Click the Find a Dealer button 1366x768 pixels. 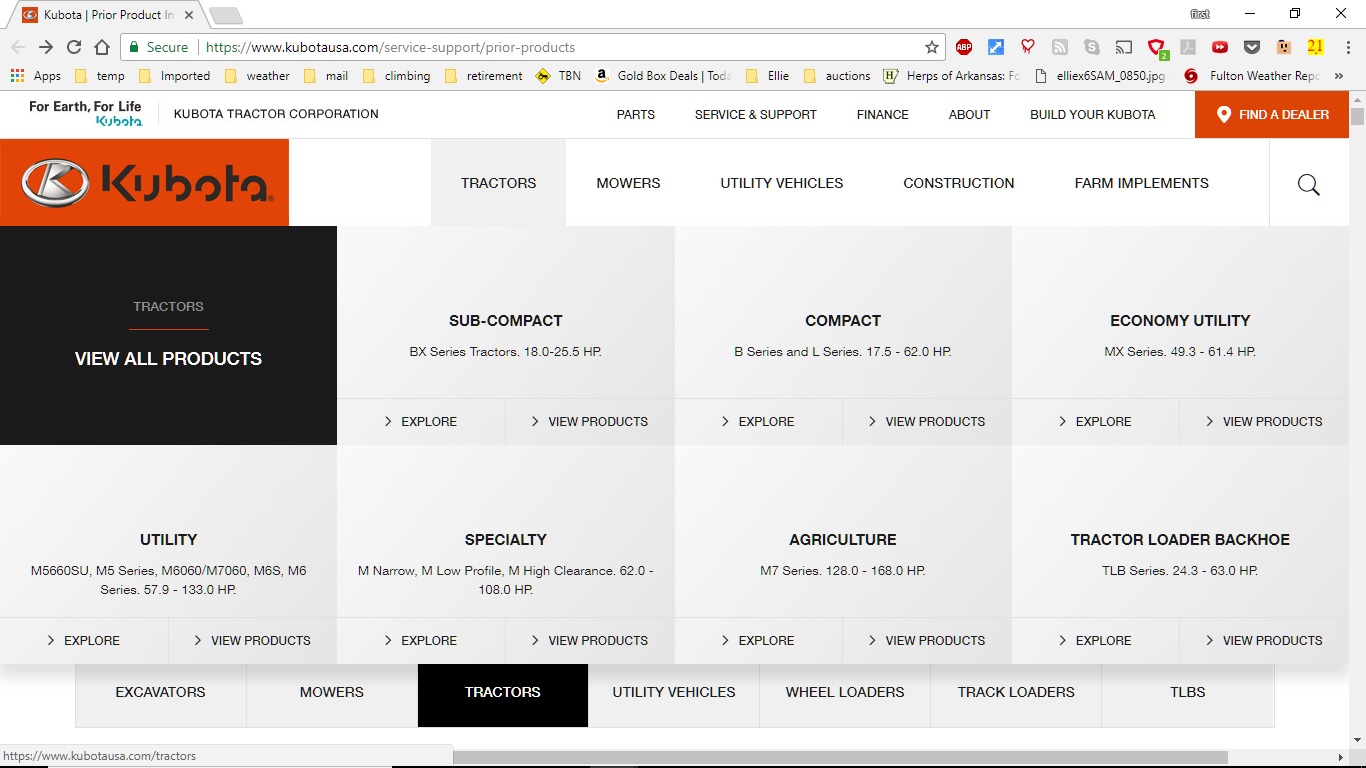(1271, 115)
